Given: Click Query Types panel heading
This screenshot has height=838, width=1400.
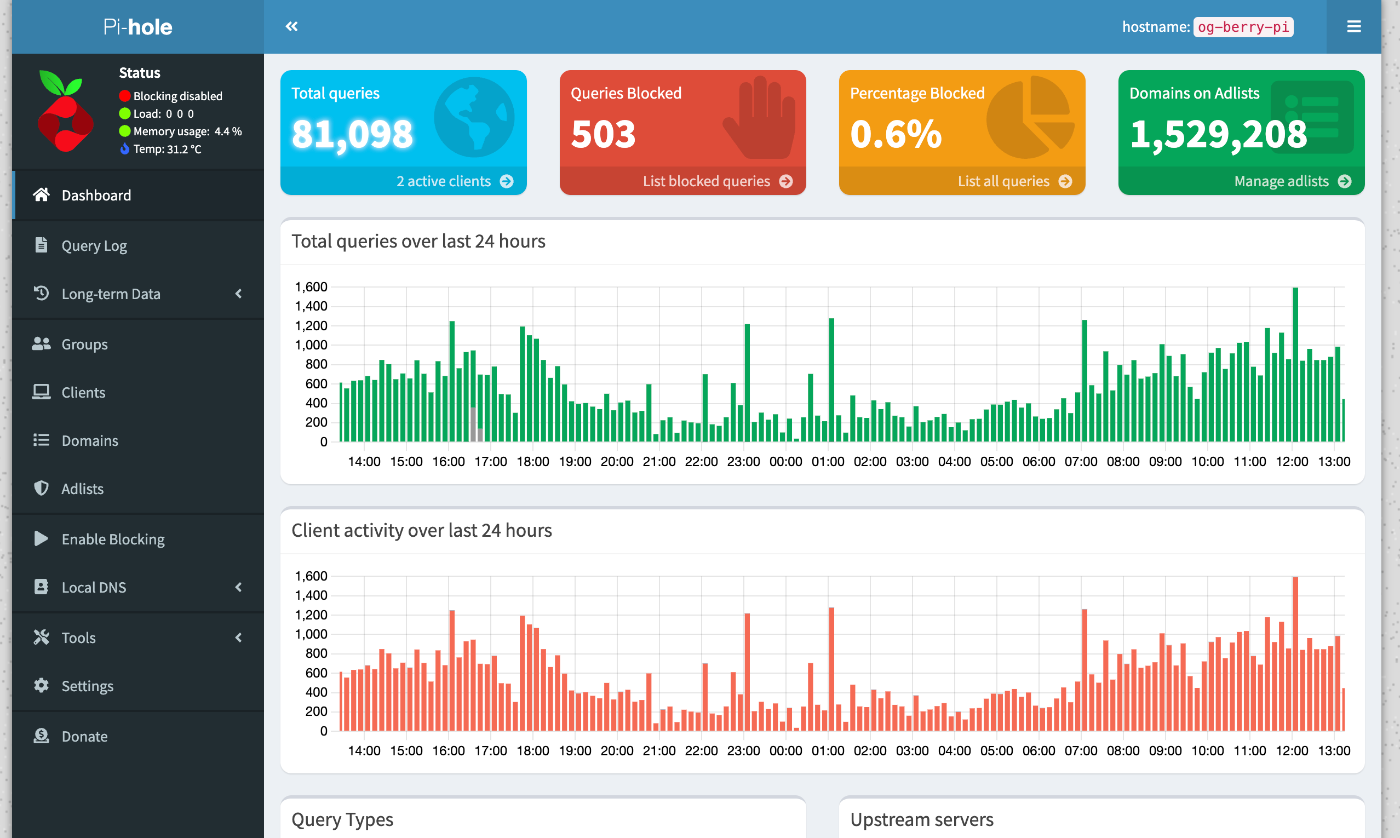Looking at the screenshot, I should click(342, 820).
